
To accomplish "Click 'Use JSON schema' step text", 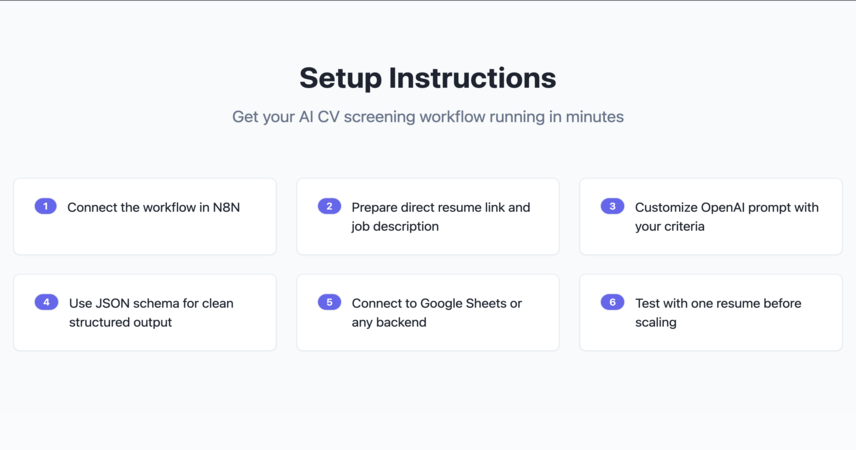I will pos(151,313).
